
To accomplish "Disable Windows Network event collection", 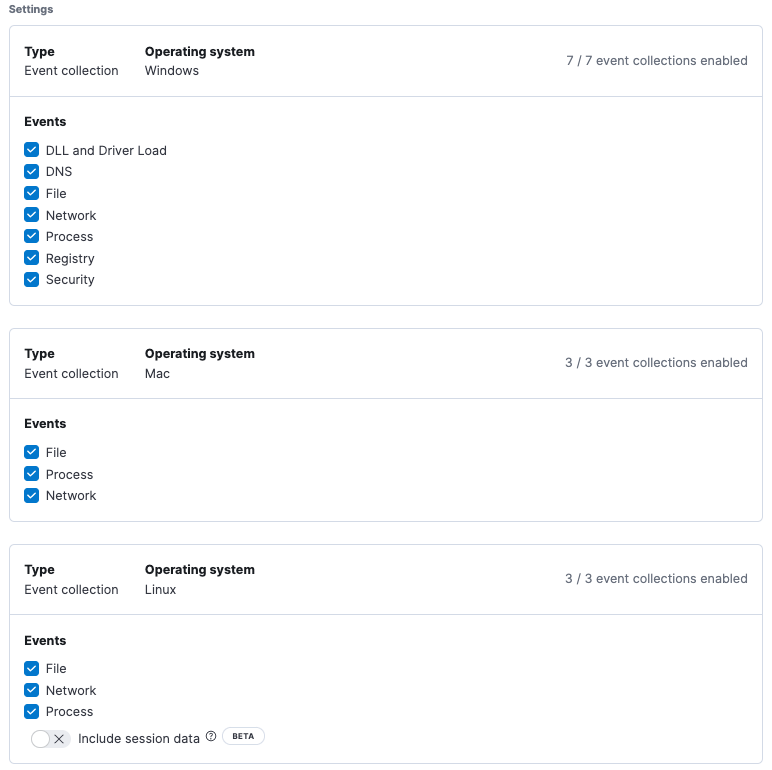I will [32, 215].
